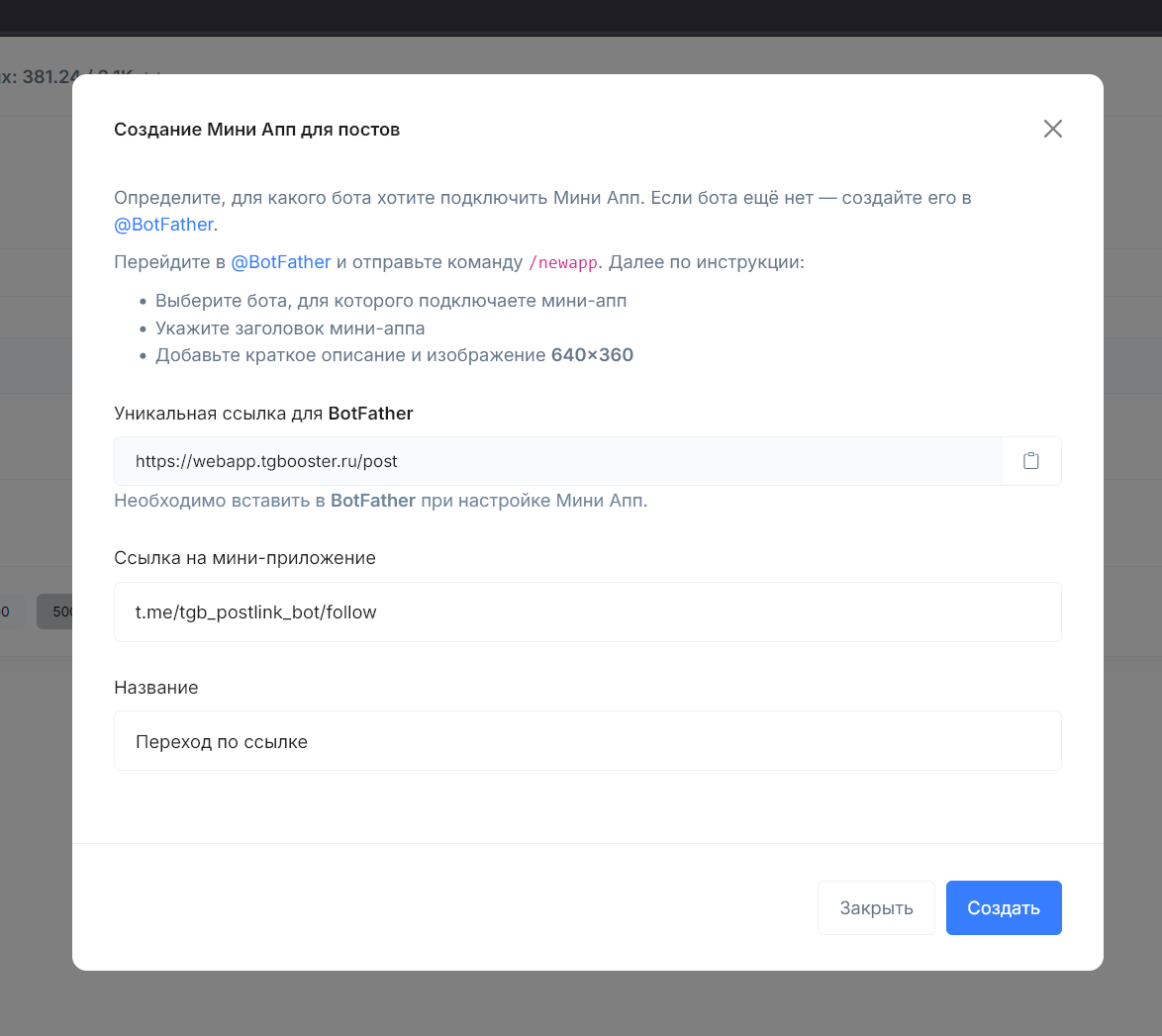Click the bullet "Укажите заголовок мини-аппа"
Viewport: 1162px width, 1036px height.
[290, 329]
